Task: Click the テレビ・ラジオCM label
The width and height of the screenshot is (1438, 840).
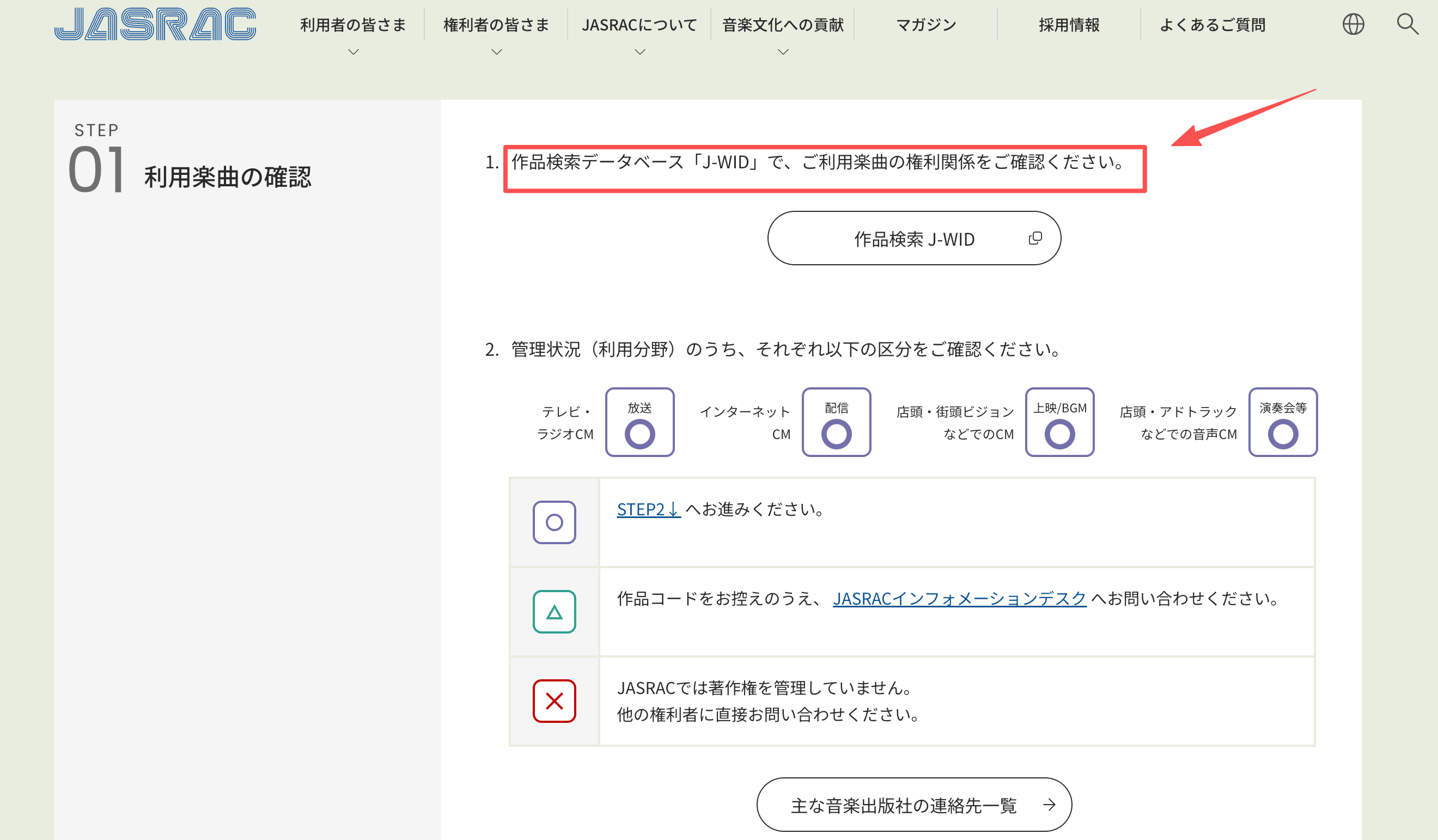Action: (565, 423)
